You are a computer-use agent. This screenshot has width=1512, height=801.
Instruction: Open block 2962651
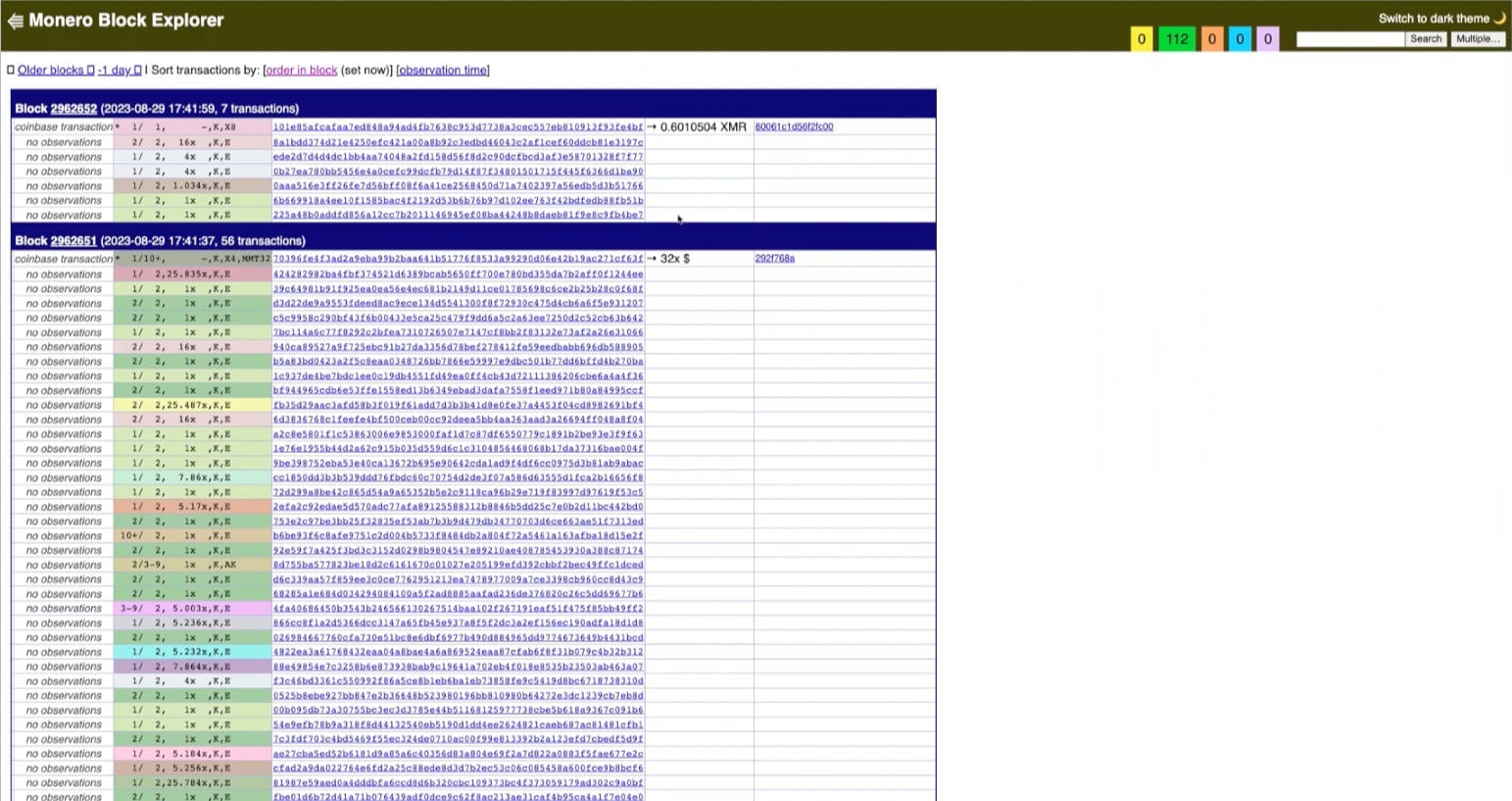73,240
